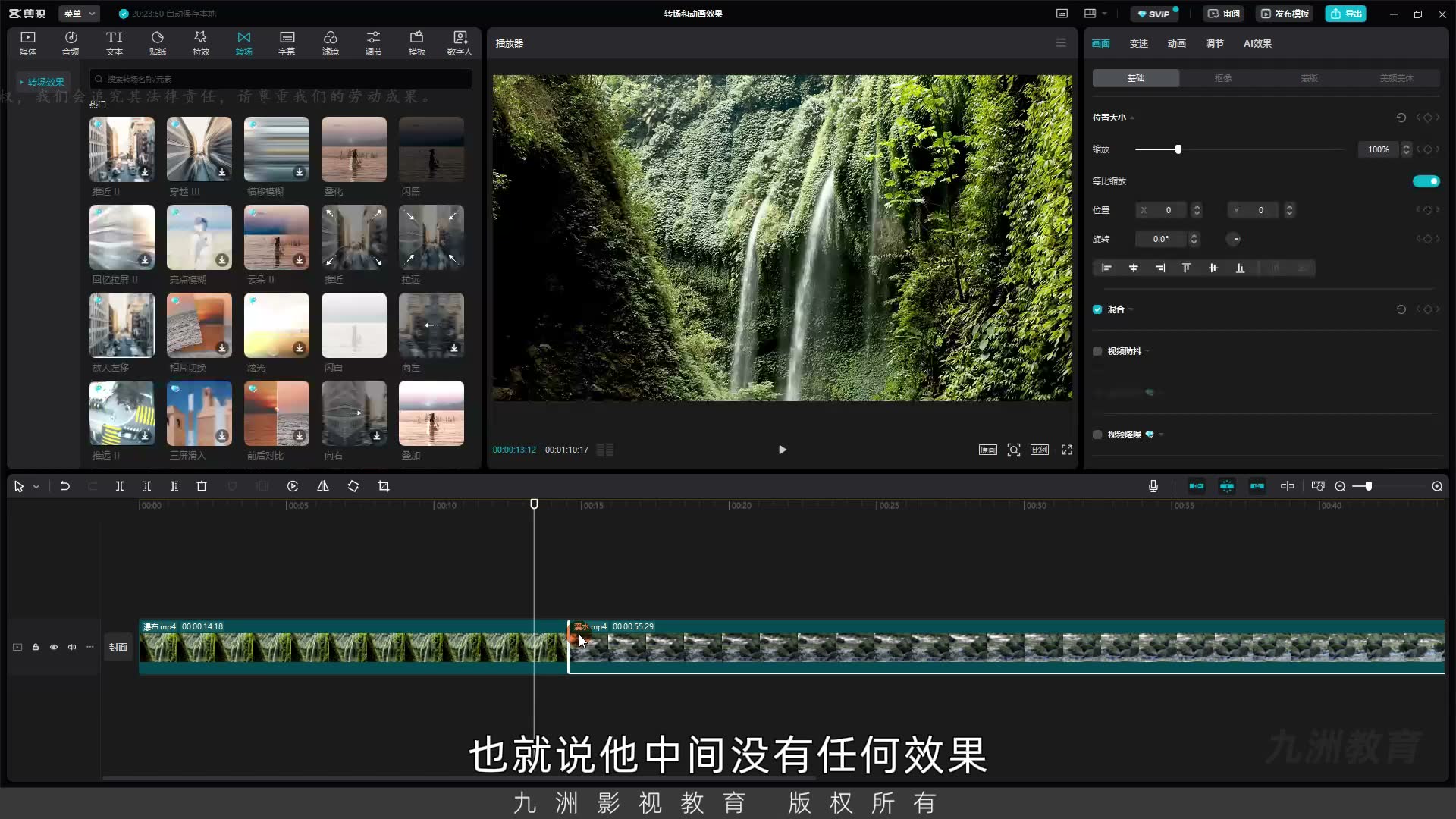Image resolution: width=1456 pixels, height=819 pixels.
Task: Collapse the 位置大小 section
Action: click(x=1113, y=118)
